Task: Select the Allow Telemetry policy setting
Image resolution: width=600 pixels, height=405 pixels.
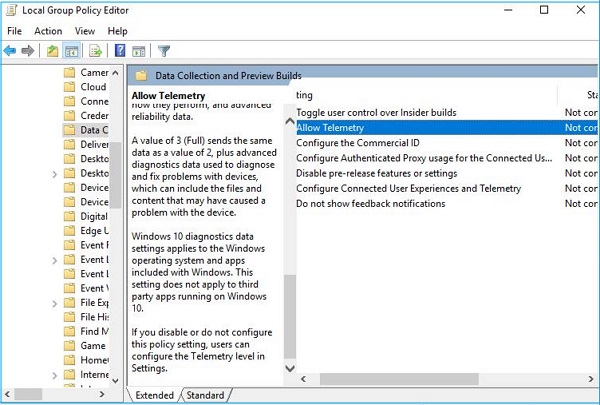Action: [330, 128]
